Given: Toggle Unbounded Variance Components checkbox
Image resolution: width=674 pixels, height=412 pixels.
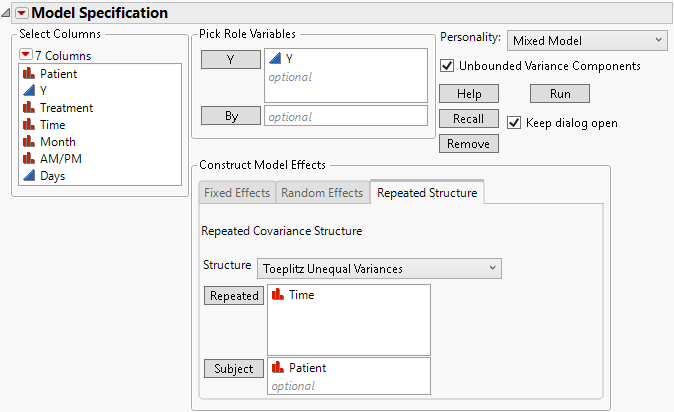Looking at the screenshot, I should coord(447,66).
